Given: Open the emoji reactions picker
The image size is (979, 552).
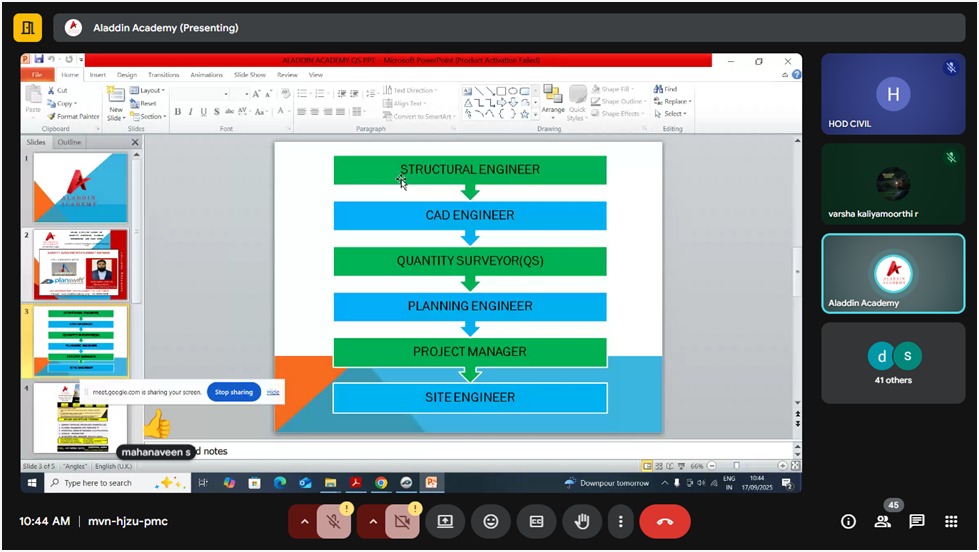Looking at the screenshot, I should click(x=490, y=521).
